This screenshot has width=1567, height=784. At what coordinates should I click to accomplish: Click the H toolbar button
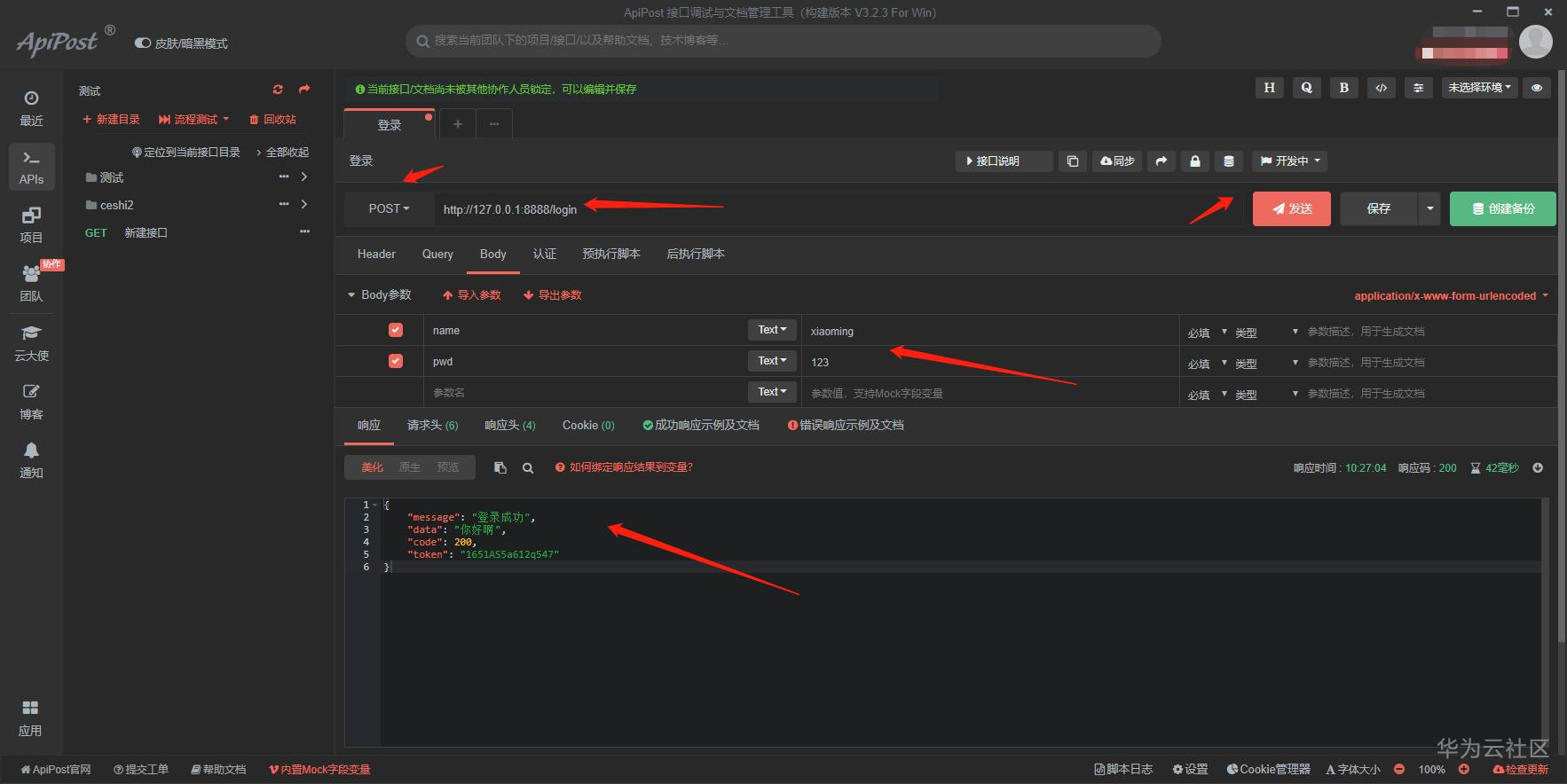[x=1269, y=88]
